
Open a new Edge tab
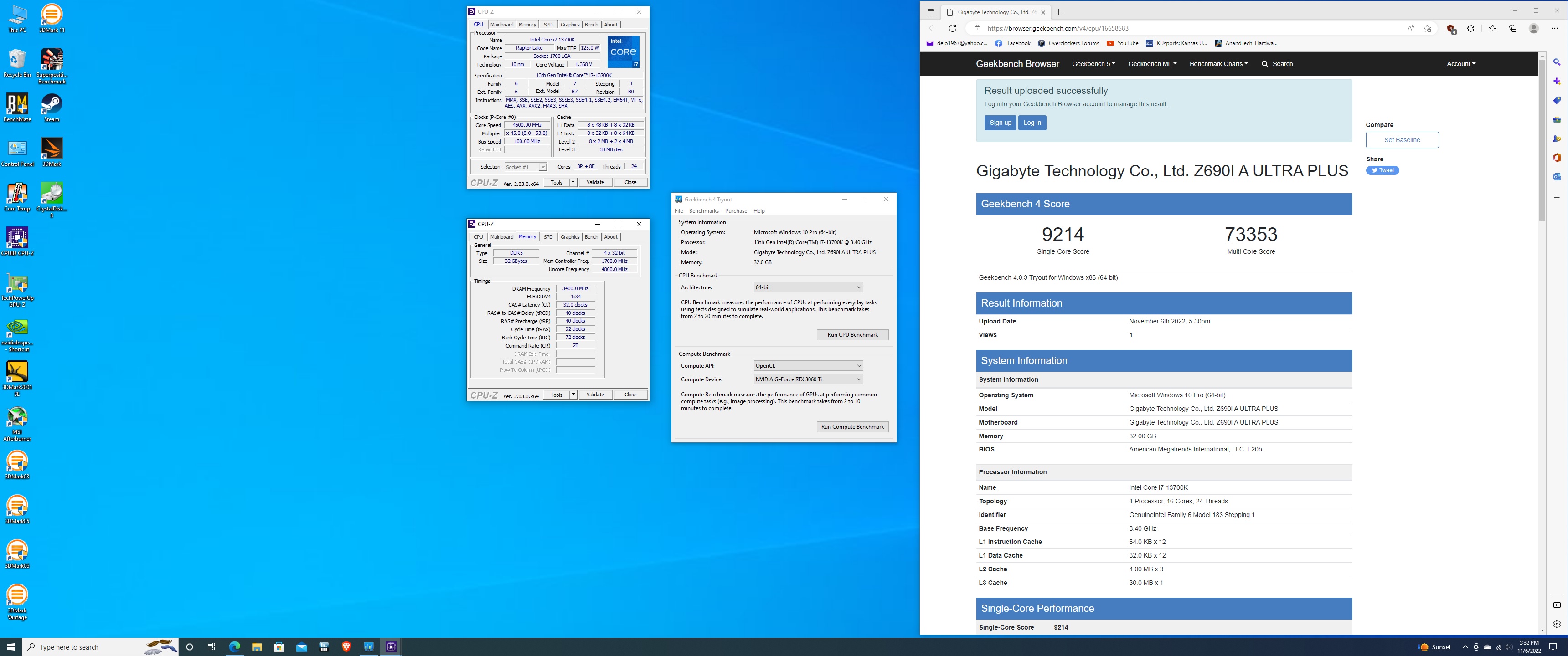pos(1058,12)
